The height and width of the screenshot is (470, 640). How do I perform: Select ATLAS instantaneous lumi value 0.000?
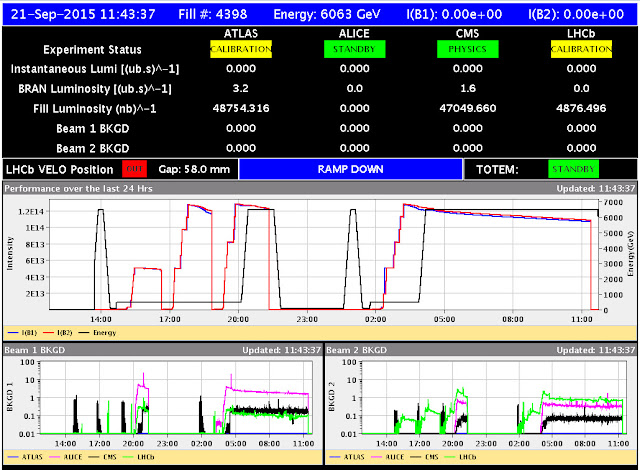click(241, 69)
